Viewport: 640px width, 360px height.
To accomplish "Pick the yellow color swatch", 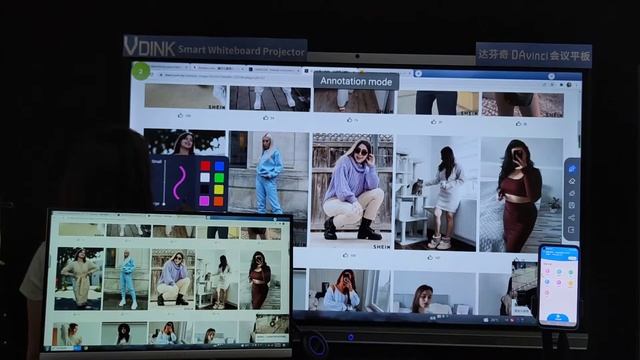I will [x=219, y=189].
